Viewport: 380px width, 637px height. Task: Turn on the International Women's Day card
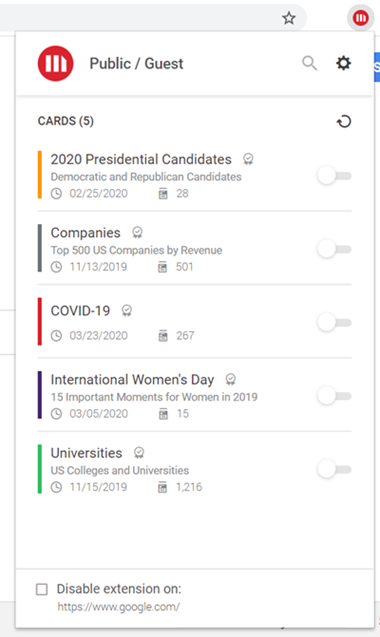coord(334,396)
